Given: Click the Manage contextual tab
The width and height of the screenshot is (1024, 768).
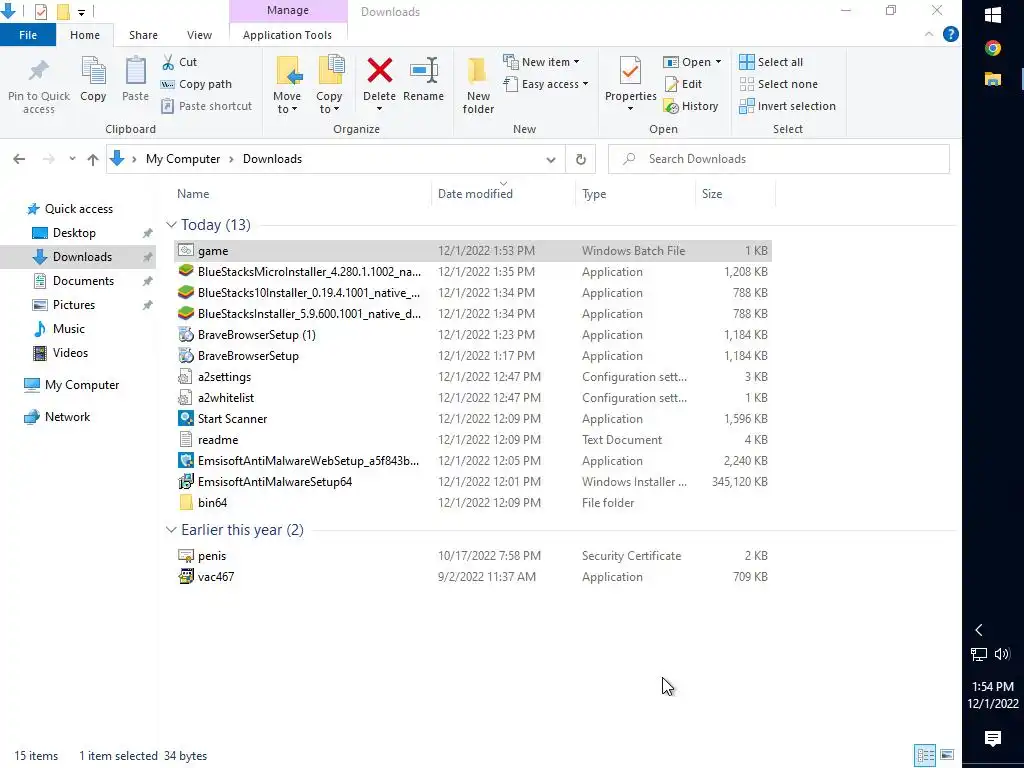Looking at the screenshot, I should click(288, 10).
